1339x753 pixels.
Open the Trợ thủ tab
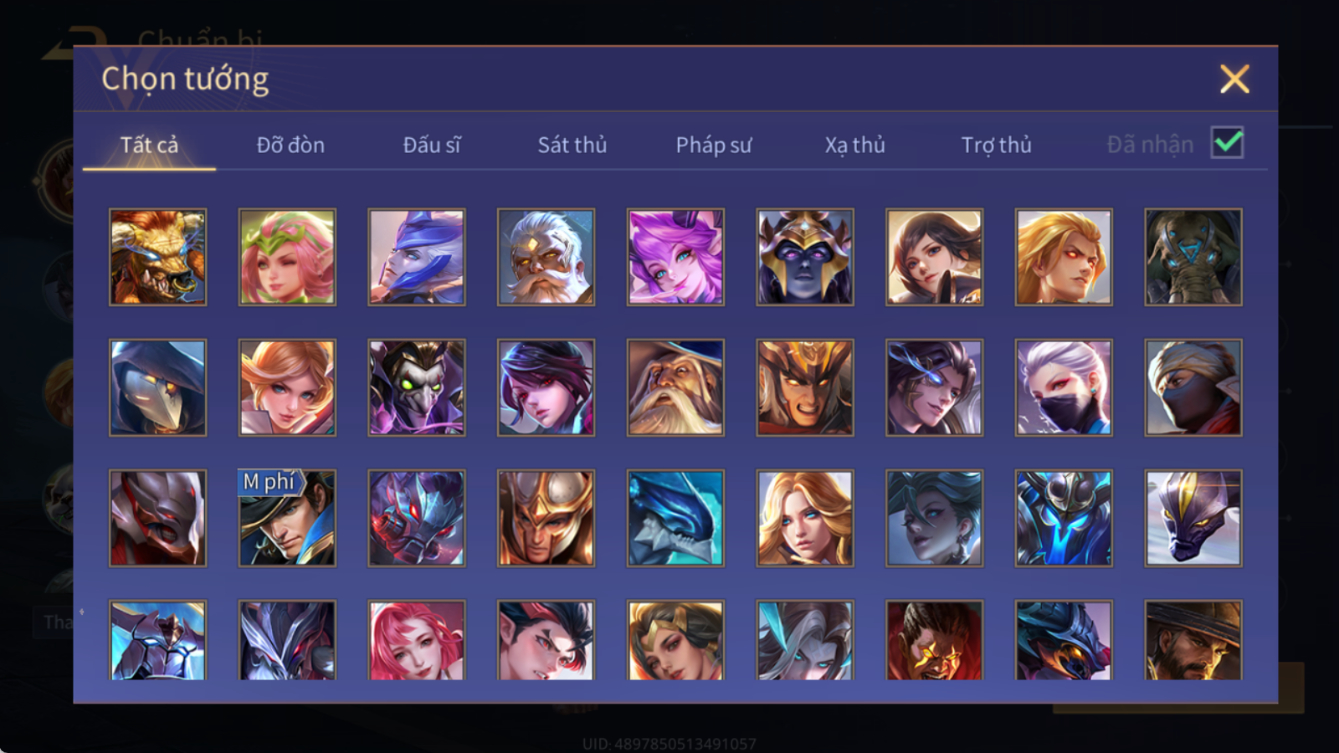[996, 145]
